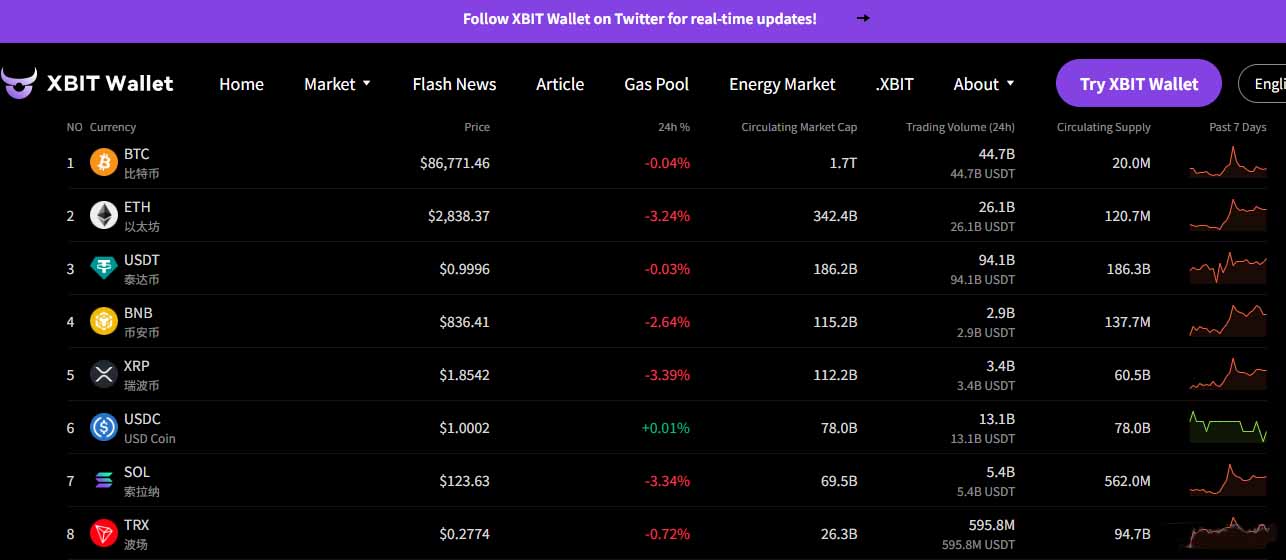The height and width of the screenshot is (560, 1286).
Task: Click the XBIT Wallet bull logo
Action: click(19, 83)
